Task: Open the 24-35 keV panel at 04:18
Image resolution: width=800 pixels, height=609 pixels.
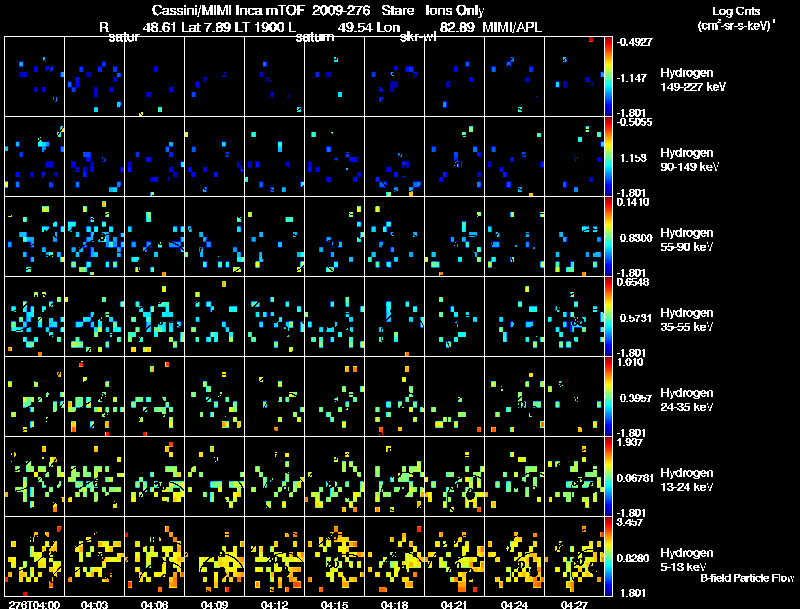Action: (x=394, y=397)
